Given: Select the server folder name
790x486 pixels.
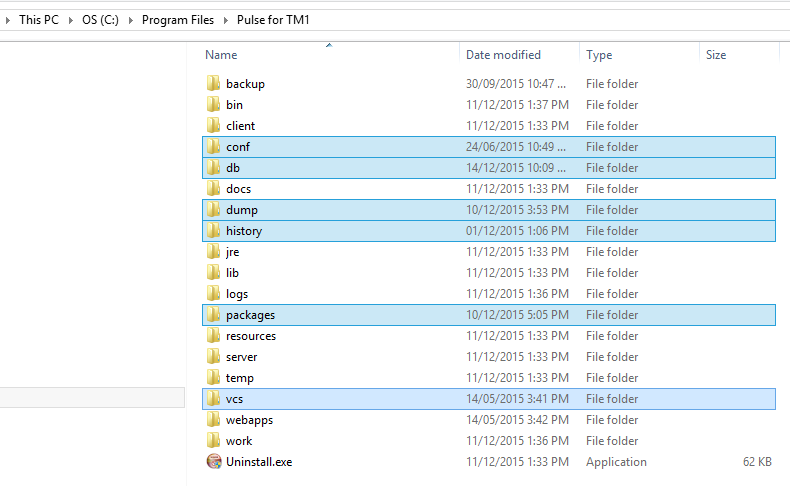Looking at the screenshot, I should (x=241, y=357).
